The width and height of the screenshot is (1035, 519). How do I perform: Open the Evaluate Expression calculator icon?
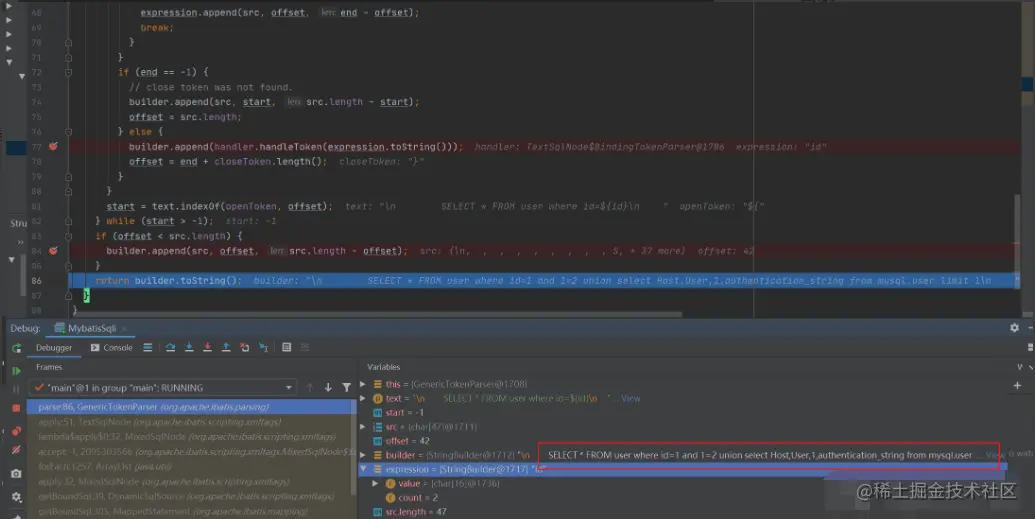pos(286,347)
